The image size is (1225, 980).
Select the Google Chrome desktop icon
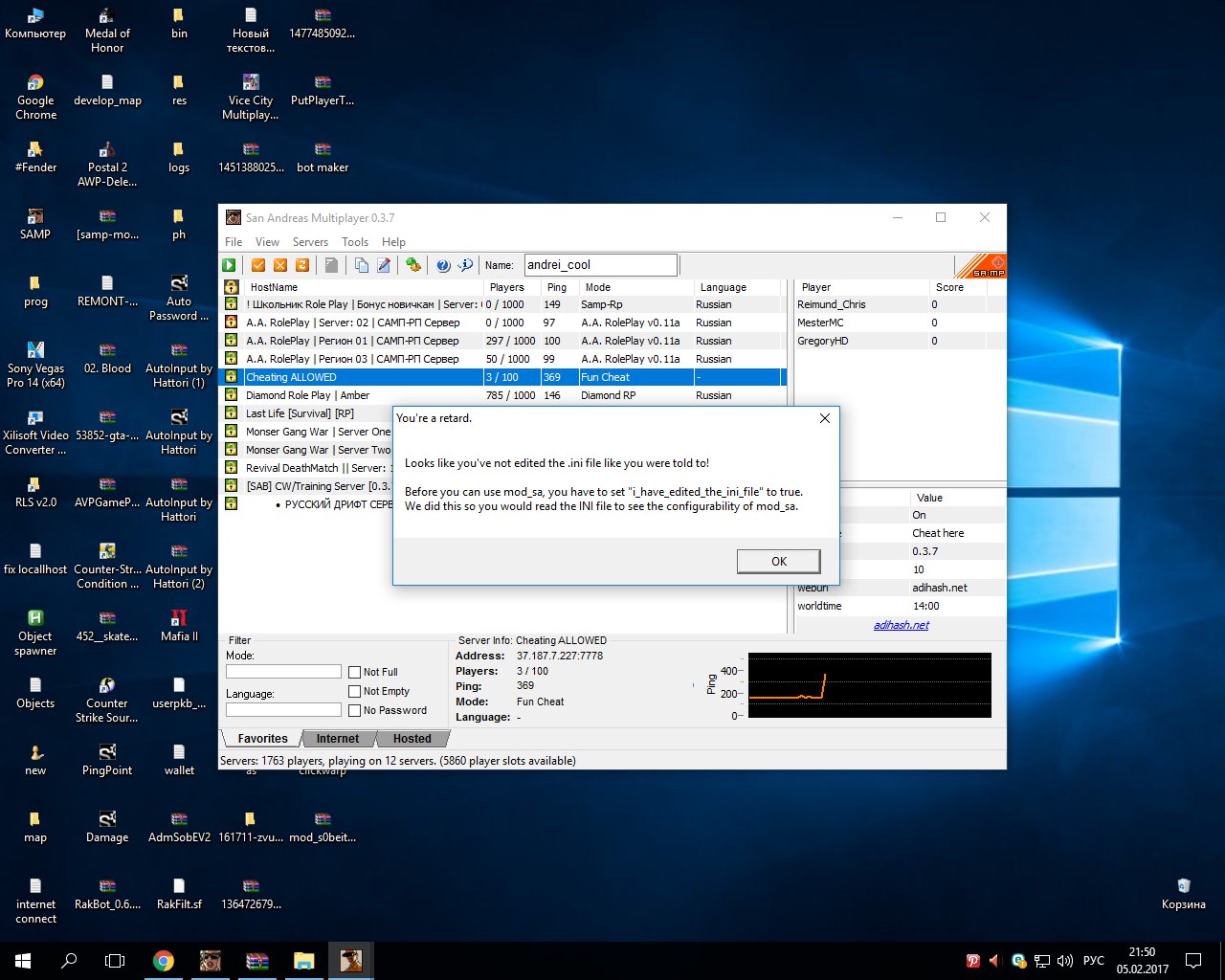coord(35,98)
